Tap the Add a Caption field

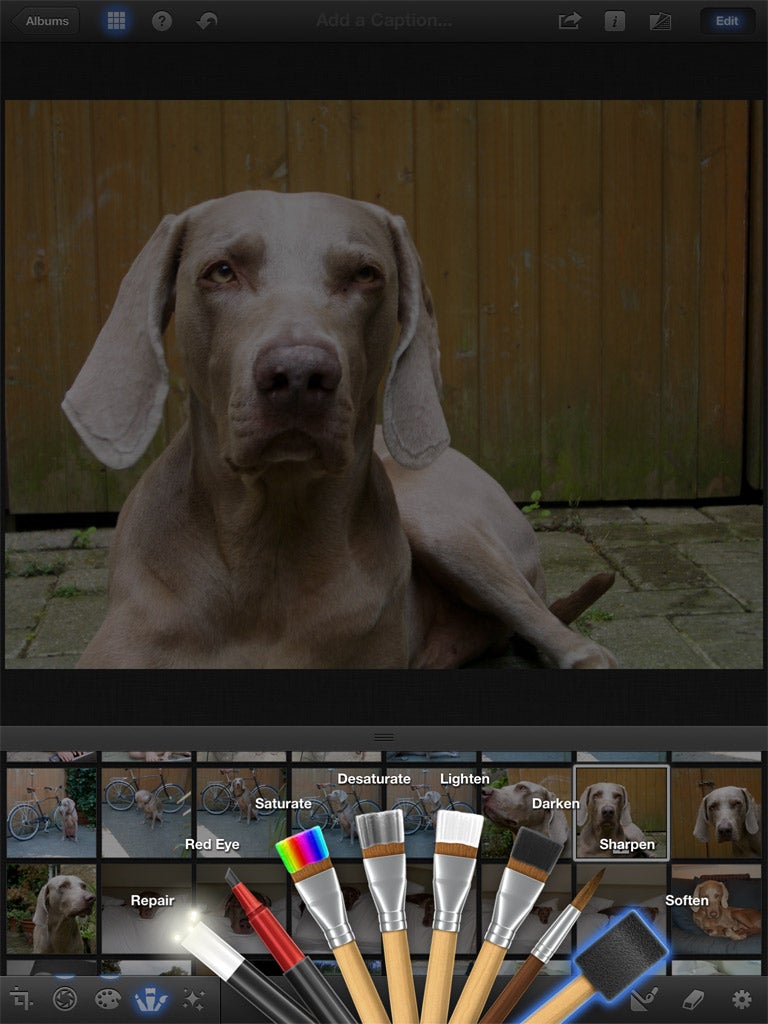pos(384,21)
